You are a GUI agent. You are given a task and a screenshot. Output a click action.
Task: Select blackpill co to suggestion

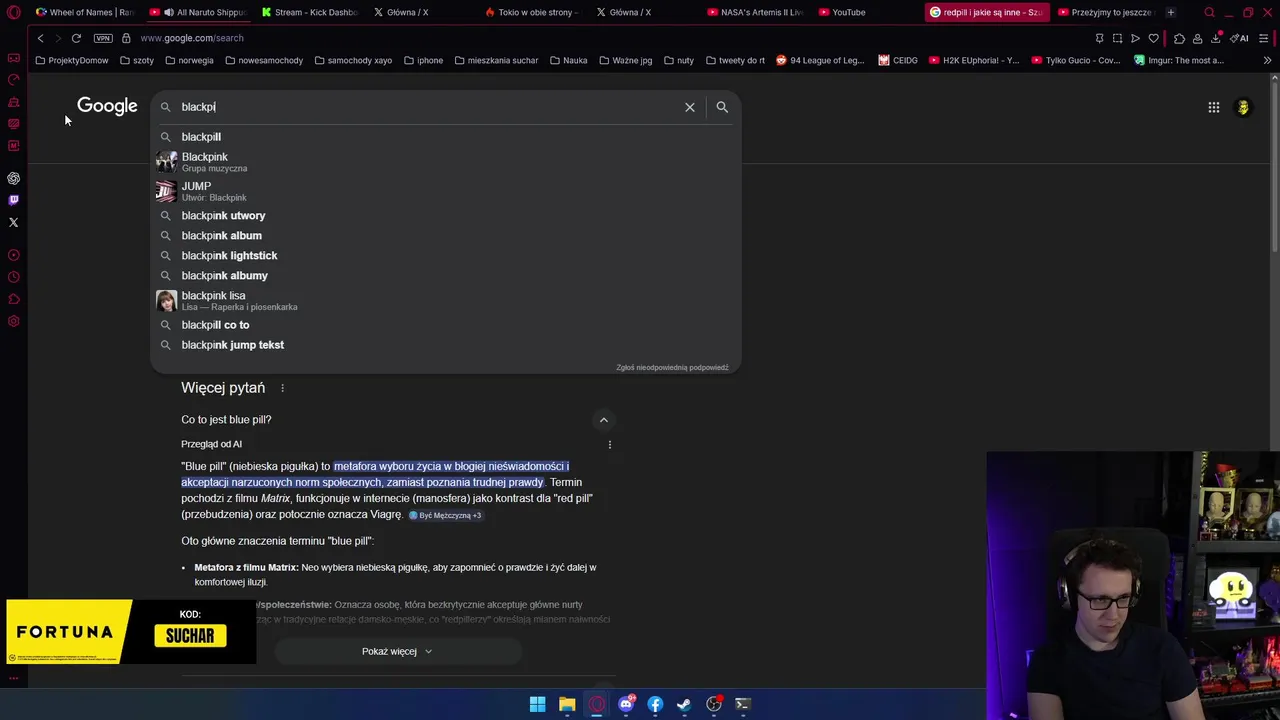coord(445,325)
